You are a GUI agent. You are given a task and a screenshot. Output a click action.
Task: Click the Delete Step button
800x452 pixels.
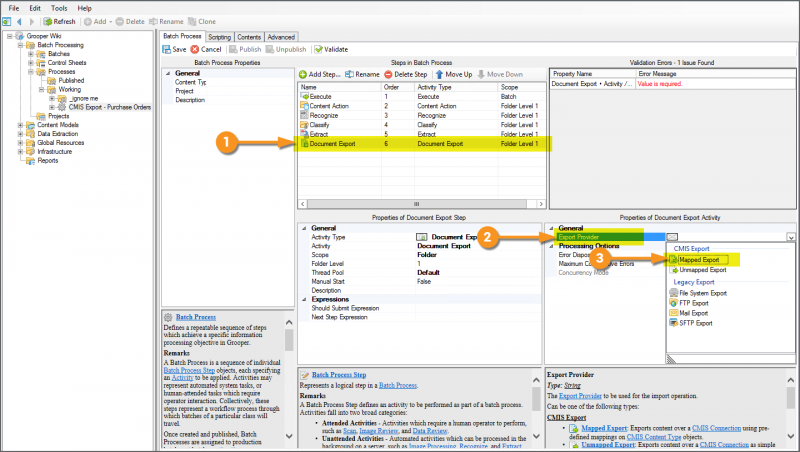406,74
